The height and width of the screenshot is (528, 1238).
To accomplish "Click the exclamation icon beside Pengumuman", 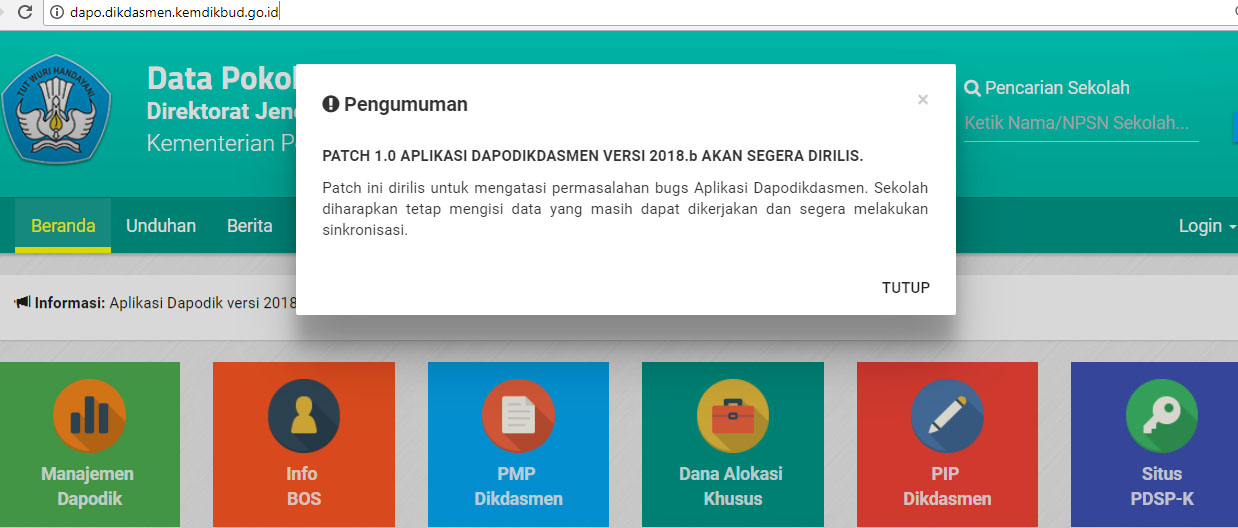I will [x=331, y=104].
